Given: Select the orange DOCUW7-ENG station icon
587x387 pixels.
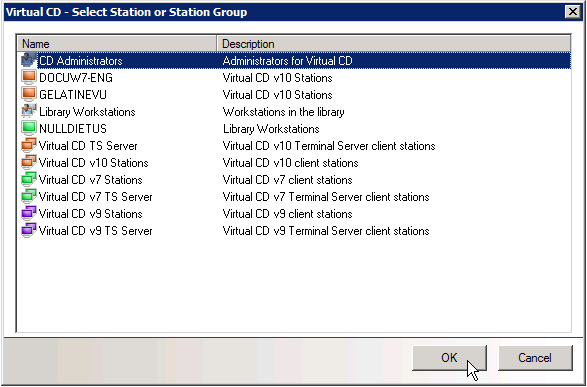Looking at the screenshot, I should [x=29, y=77].
